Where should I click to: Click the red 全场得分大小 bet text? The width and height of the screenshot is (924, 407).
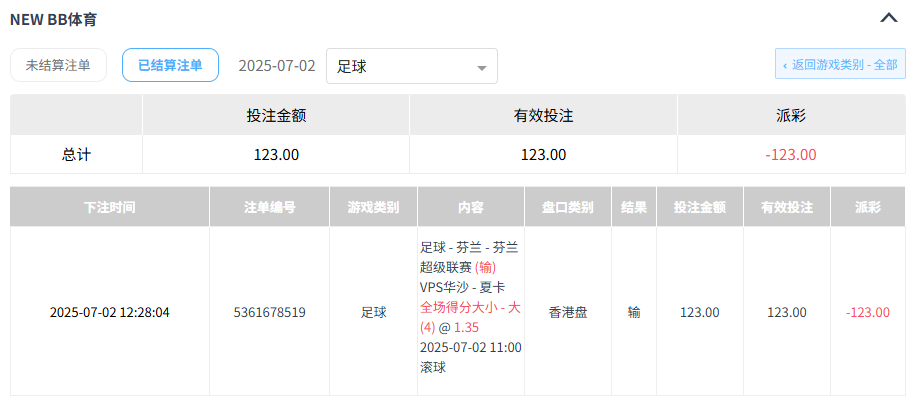(x=470, y=307)
